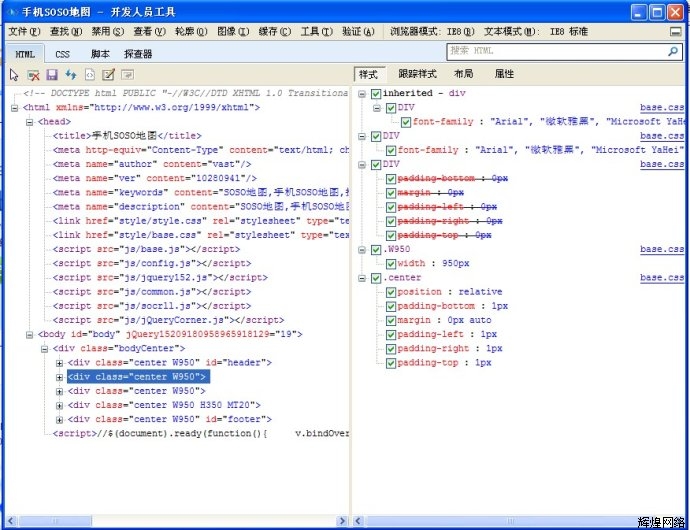The image size is (690, 530).
Task: Expand the div class="center W950 H350 MT20"
Action: click(x=59, y=405)
